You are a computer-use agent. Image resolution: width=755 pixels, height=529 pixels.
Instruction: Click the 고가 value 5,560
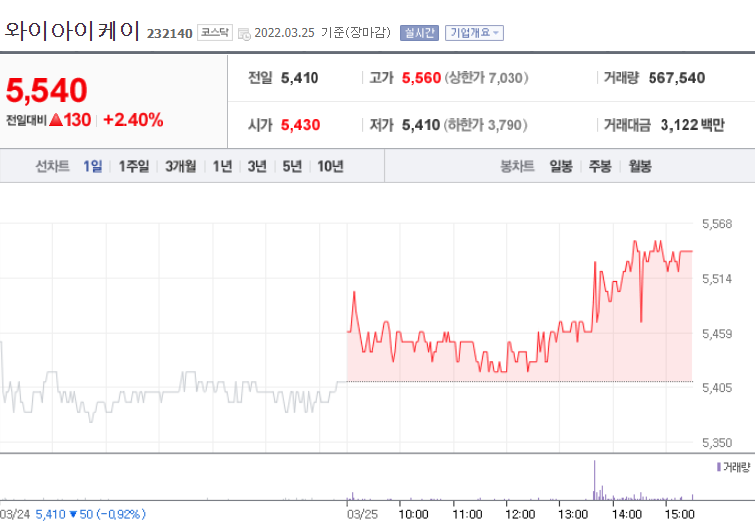(x=421, y=78)
